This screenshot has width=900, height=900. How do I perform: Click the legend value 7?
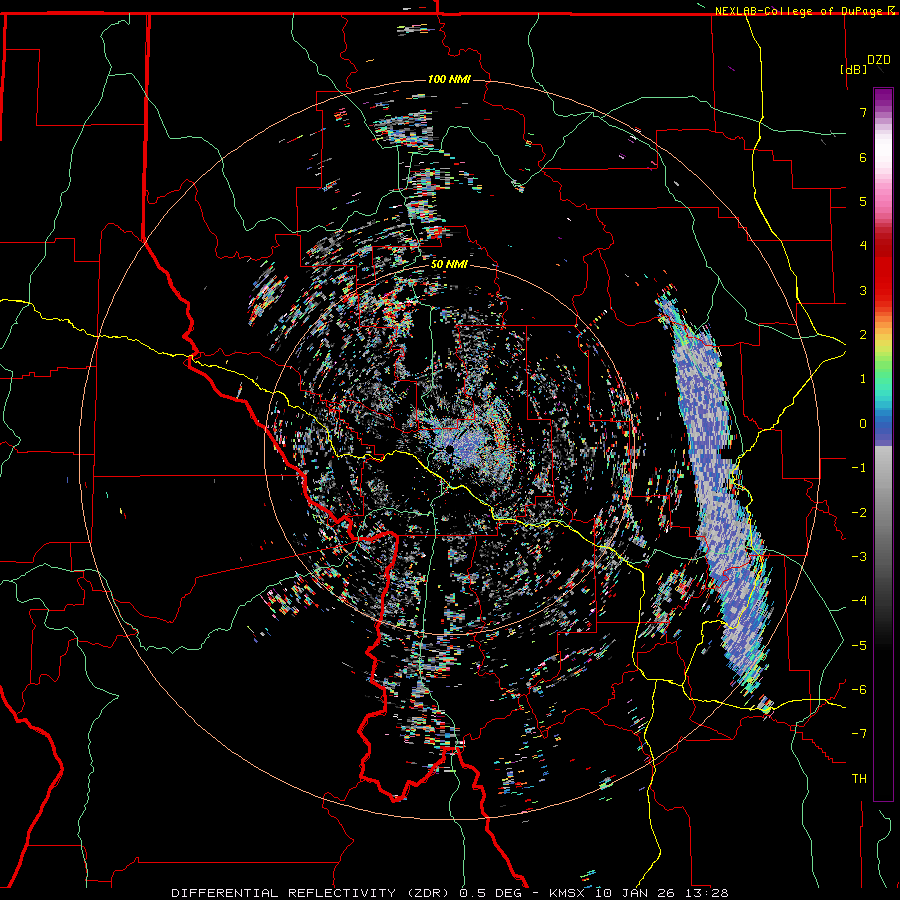point(863,112)
